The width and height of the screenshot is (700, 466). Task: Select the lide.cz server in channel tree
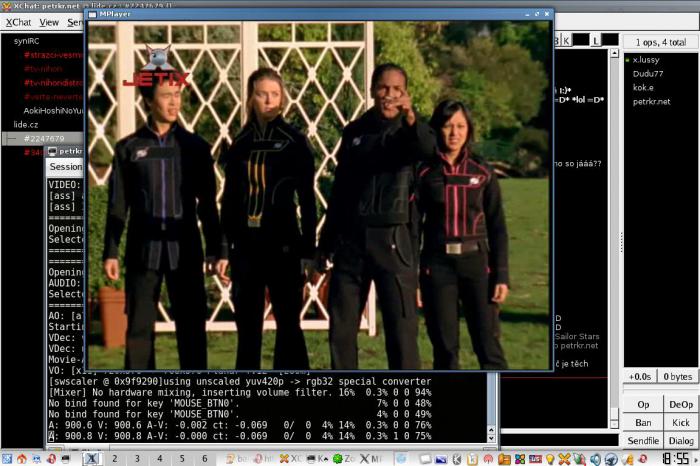(26, 125)
